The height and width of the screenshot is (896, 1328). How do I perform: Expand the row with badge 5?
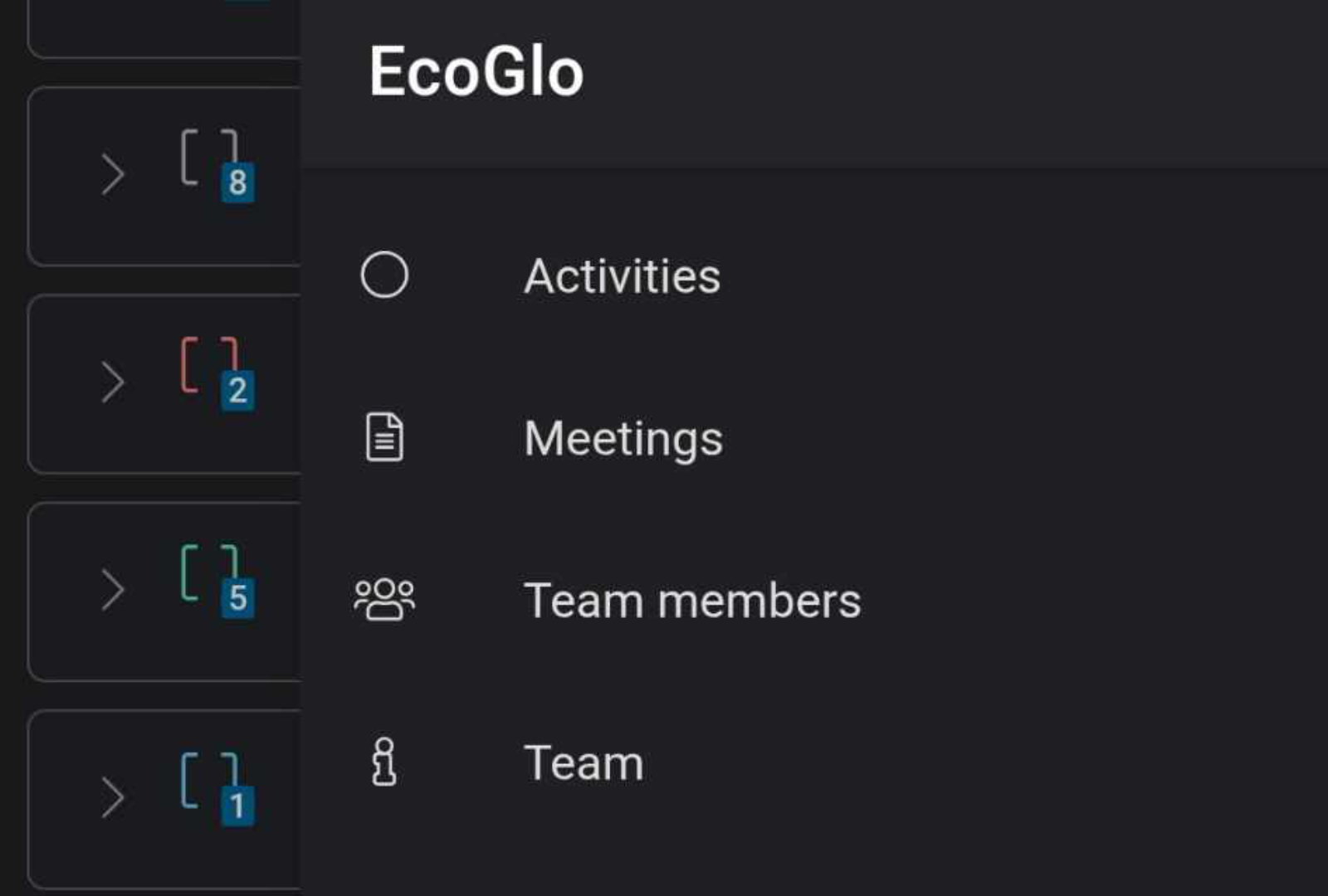click(113, 590)
